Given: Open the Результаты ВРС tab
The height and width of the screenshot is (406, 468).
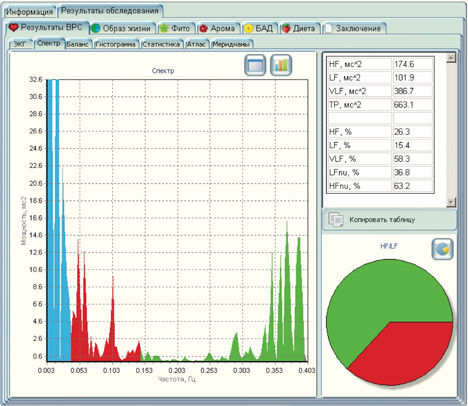Looking at the screenshot, I should (x=48, y=27).
